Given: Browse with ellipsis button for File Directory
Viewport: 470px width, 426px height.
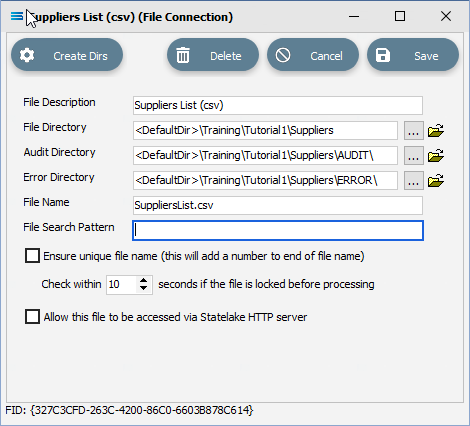Looking at the screenshot, I should point(414,130).
